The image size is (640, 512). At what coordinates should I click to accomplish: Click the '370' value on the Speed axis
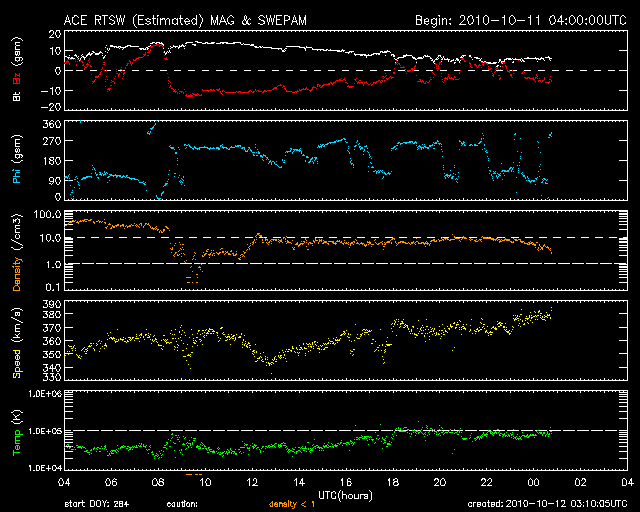tap(52, 328)
